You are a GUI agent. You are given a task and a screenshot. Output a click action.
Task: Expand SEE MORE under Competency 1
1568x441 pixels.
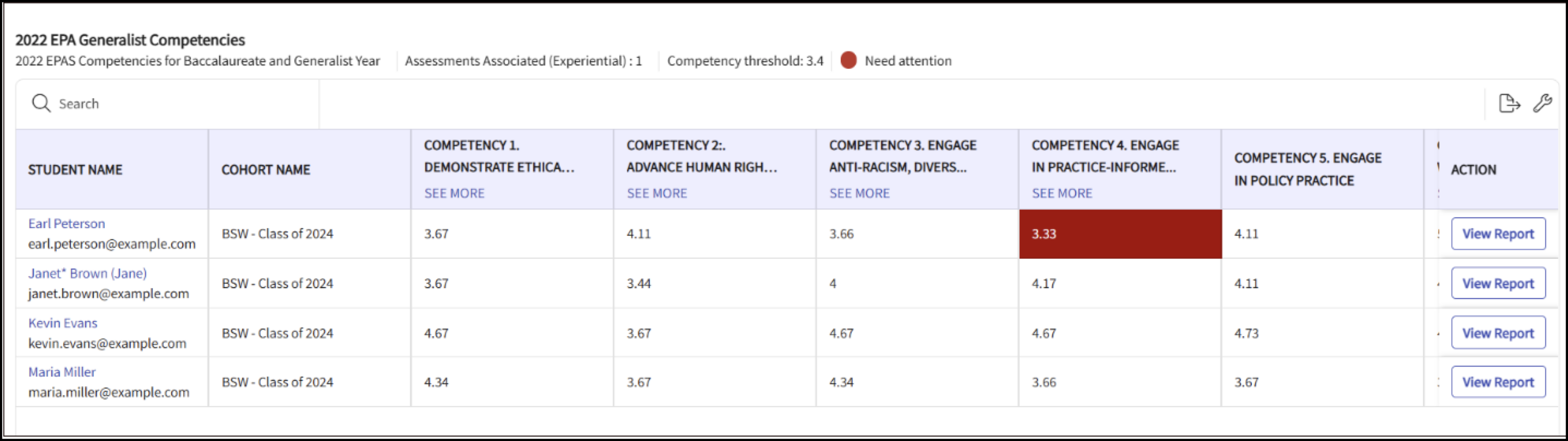point(454,193)
